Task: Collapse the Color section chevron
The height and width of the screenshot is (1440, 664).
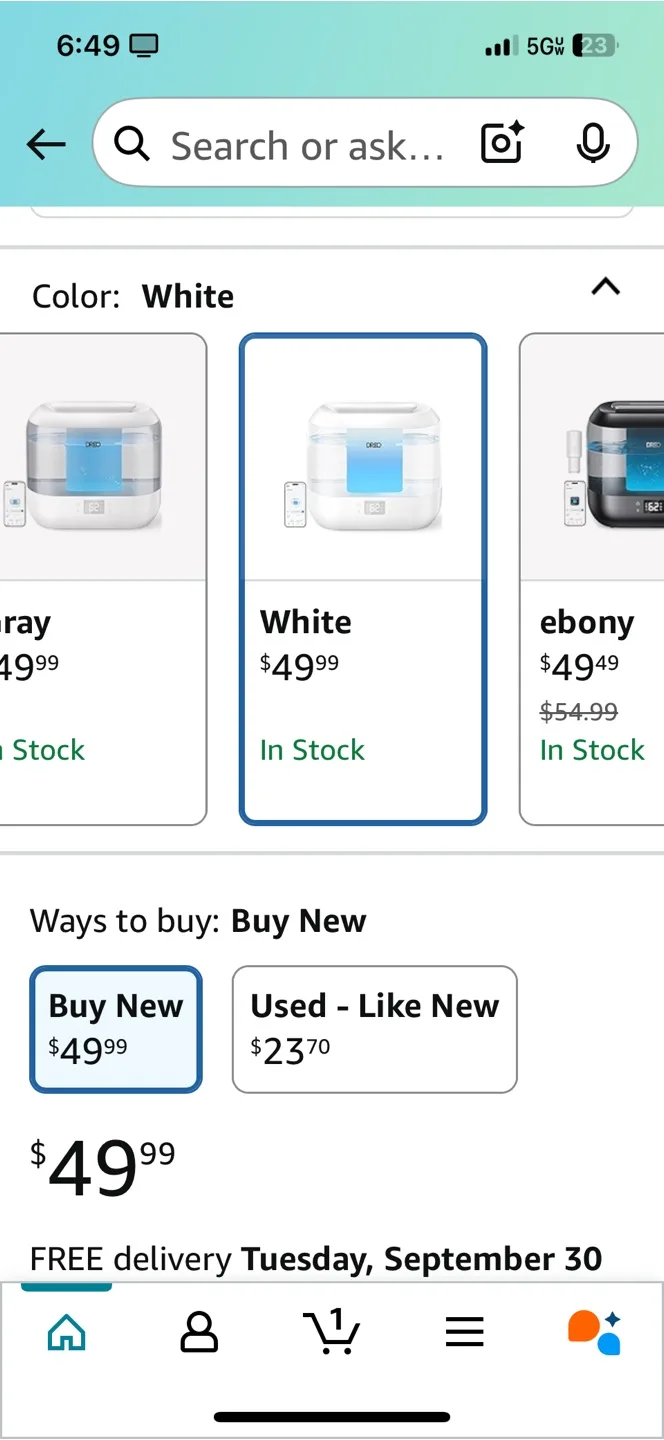Action: pyautogui.click(x=606, y=288)
